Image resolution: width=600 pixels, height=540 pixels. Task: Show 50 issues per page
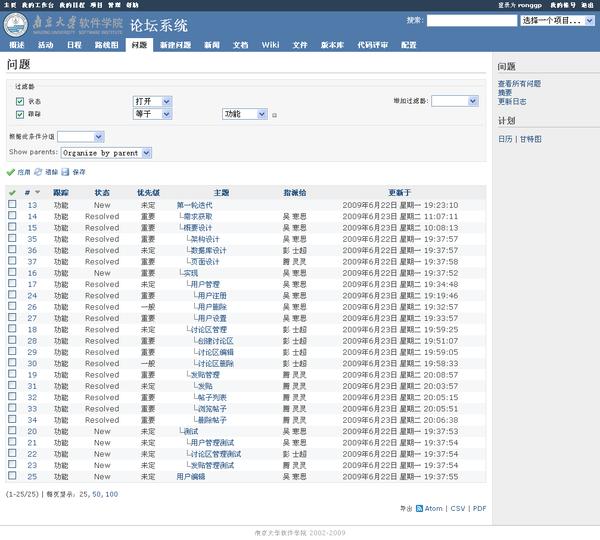click(97, 494)
